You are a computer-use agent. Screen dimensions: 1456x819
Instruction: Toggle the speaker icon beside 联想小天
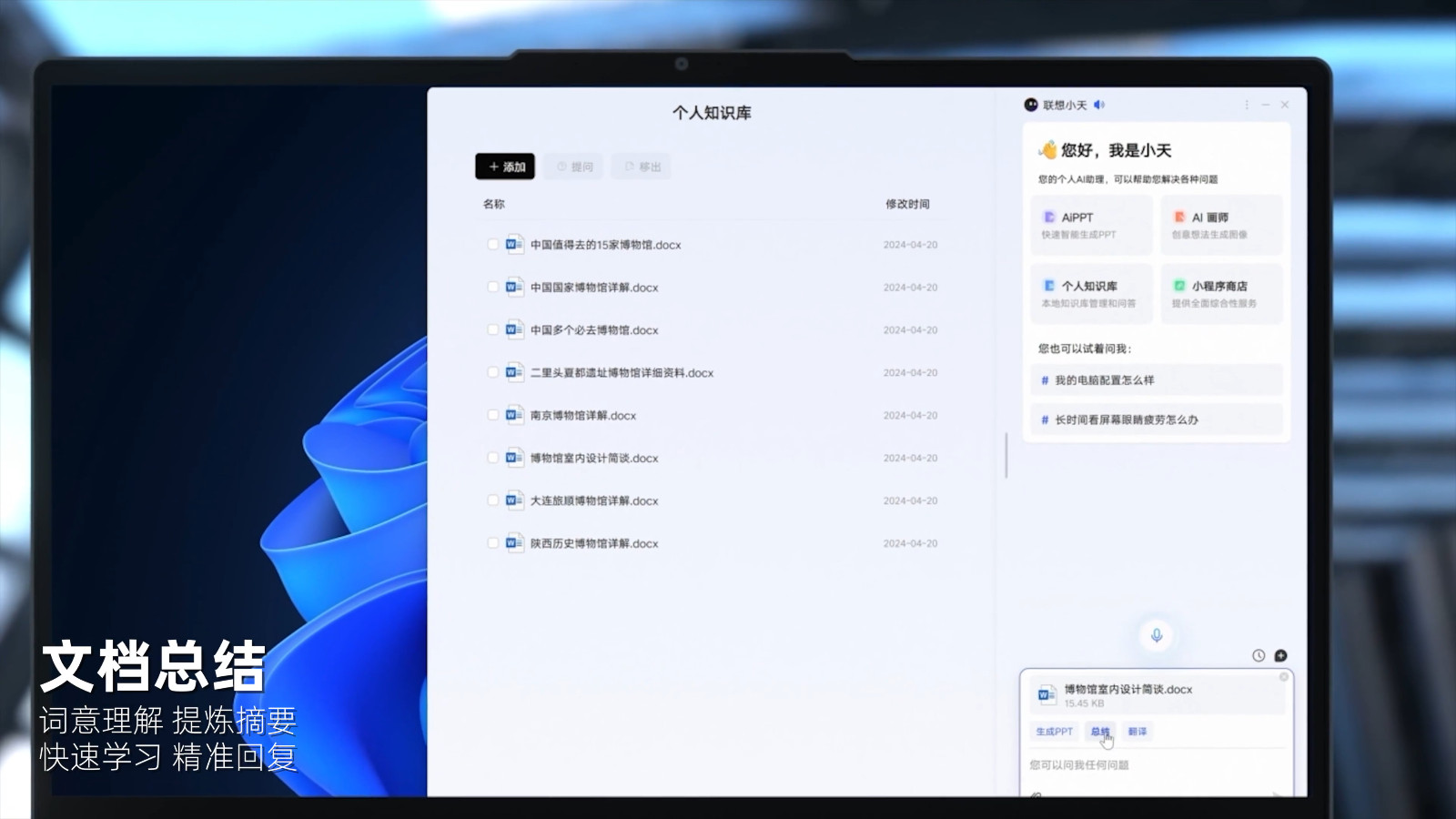coord(1099,105)
